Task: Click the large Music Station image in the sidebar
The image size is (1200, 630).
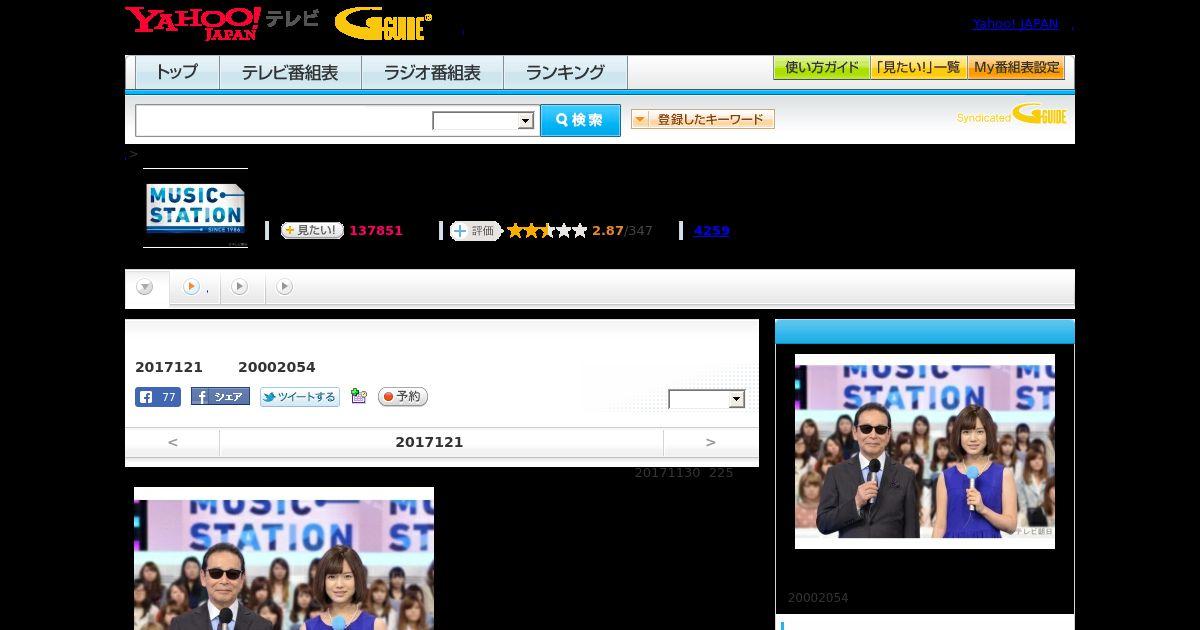Action: tap(925, 451)
